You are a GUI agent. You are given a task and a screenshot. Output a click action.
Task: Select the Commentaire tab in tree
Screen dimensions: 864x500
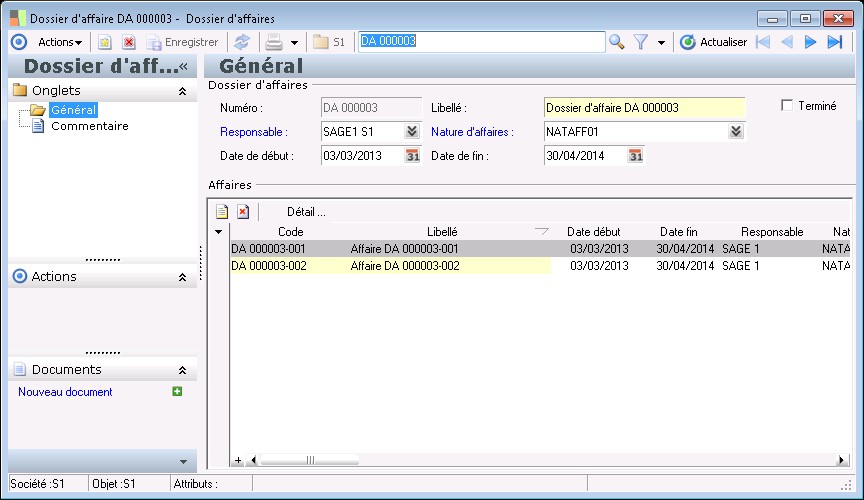point(89,126)
